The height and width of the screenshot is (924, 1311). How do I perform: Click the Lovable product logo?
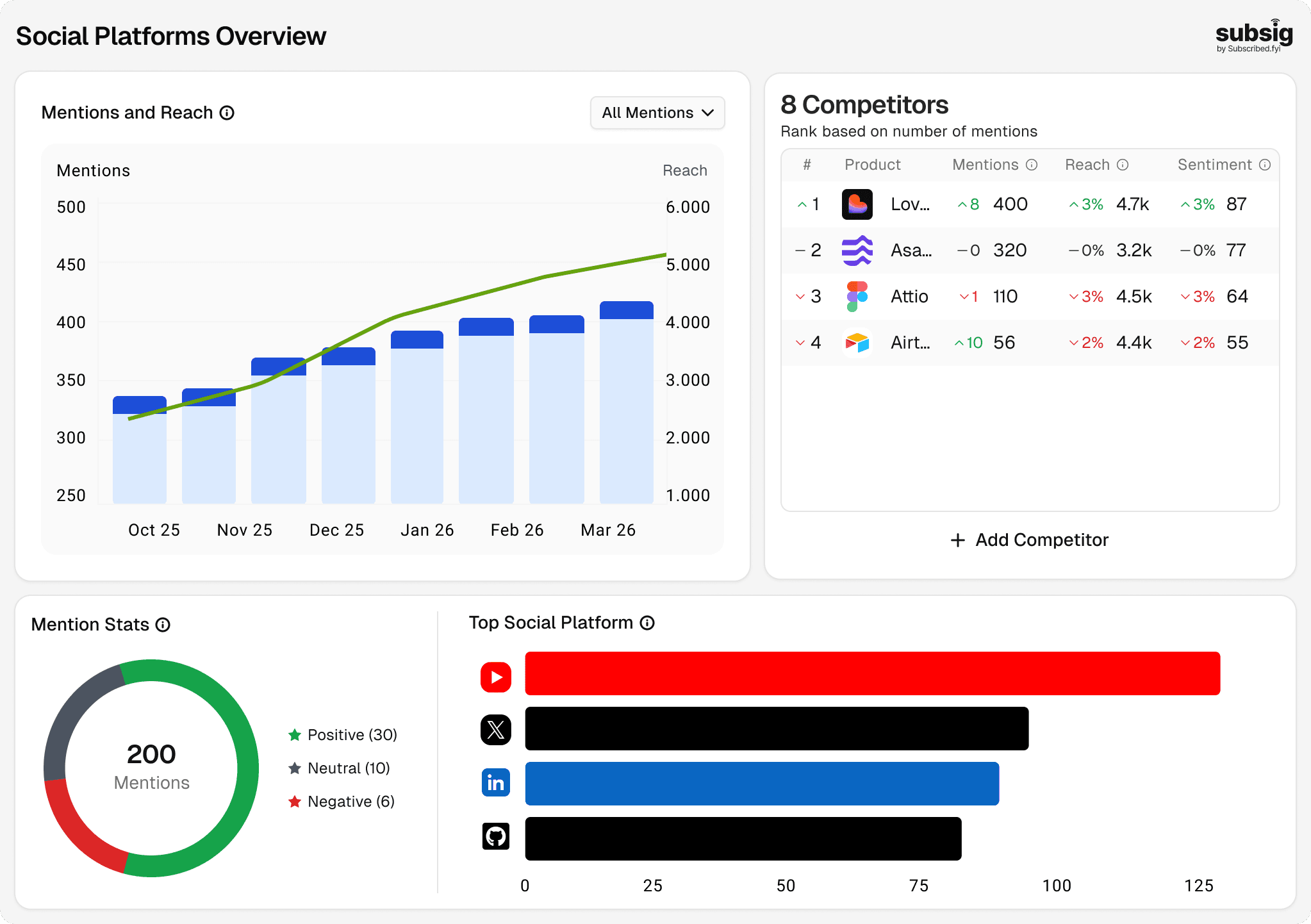(857, 204)
